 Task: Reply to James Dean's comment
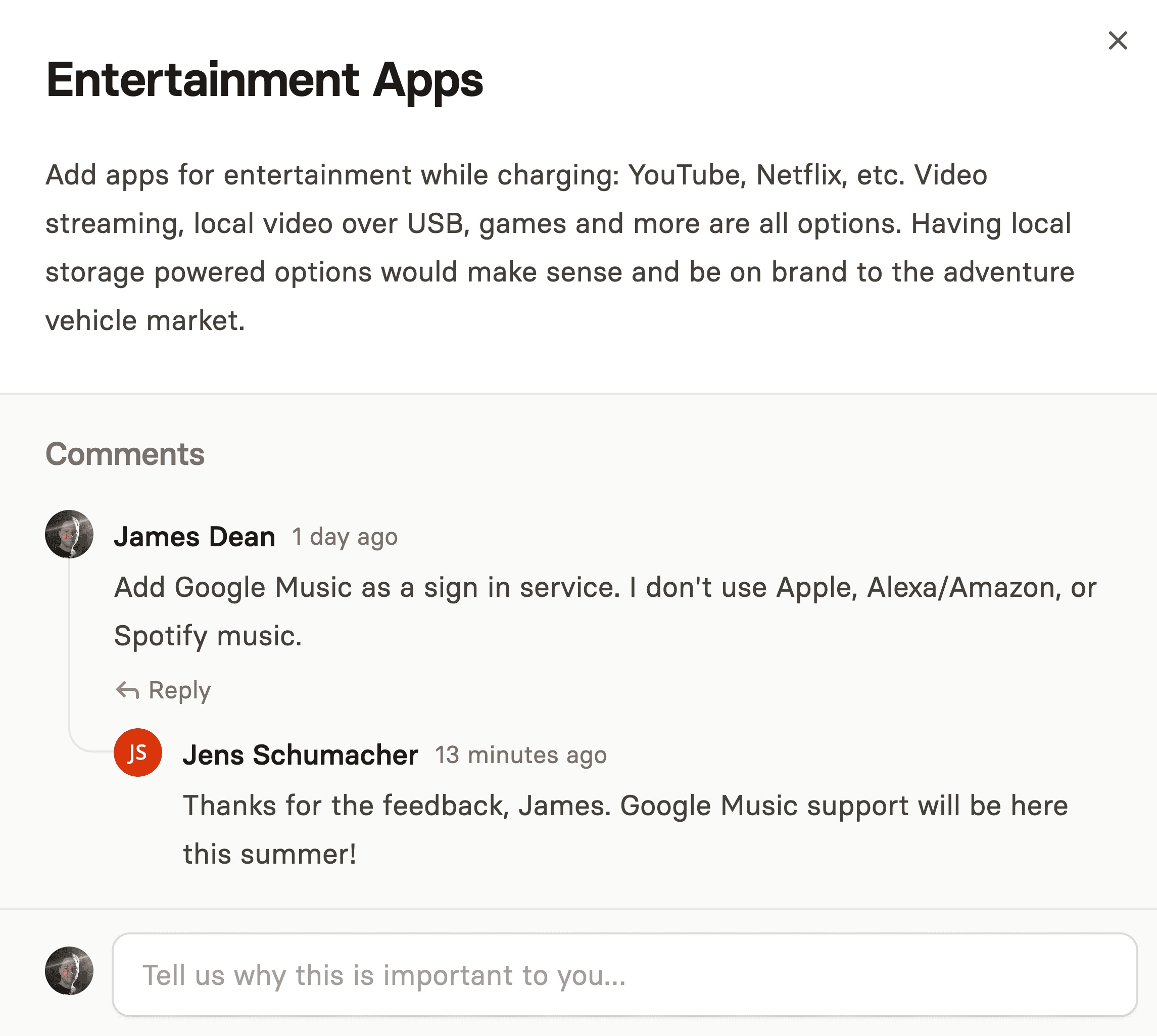click(x=163, y=690)
